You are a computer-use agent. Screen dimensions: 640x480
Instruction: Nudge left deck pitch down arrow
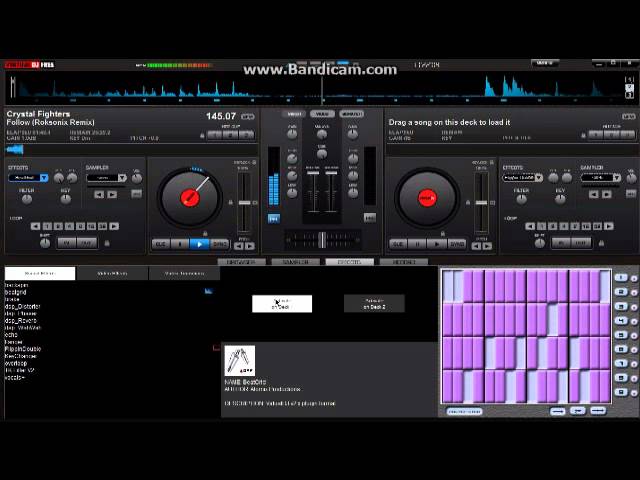(239, 246)
